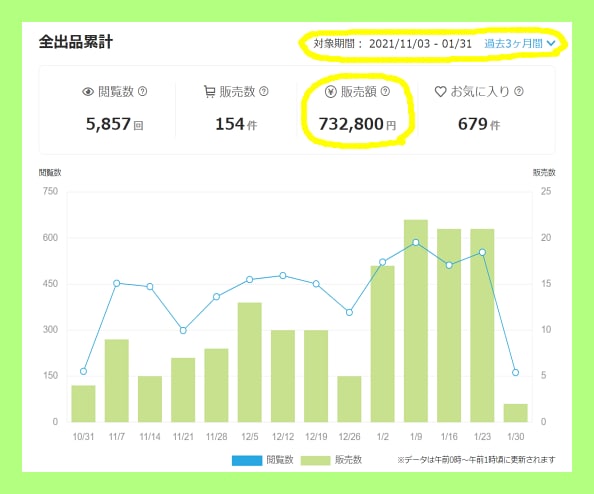Click the bar for week 1/9
Screen dimensions: 594x494
(416, 321)
